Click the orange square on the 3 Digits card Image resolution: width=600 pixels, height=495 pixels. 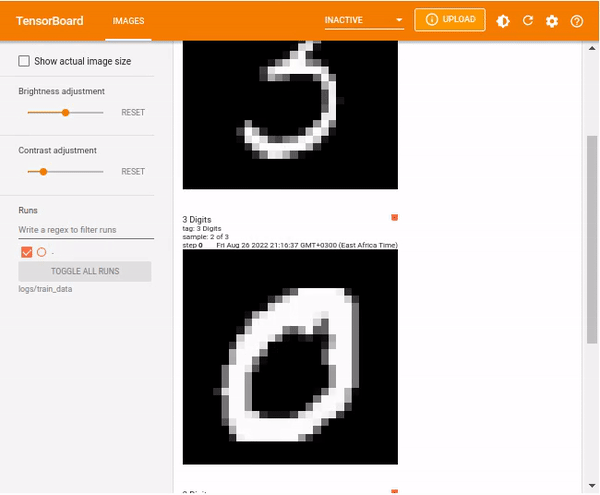[395, 218]
